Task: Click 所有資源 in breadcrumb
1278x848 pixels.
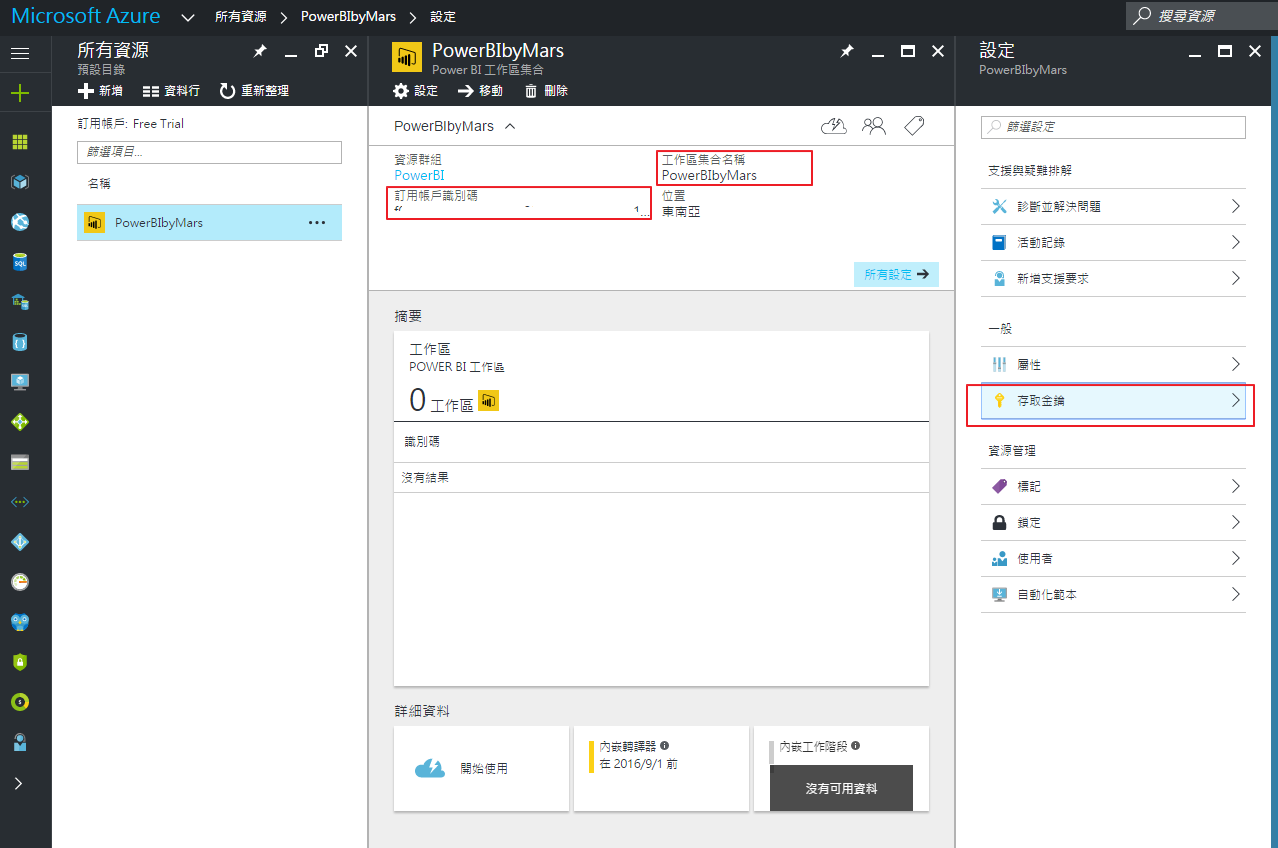Action: tap(241, 17)
